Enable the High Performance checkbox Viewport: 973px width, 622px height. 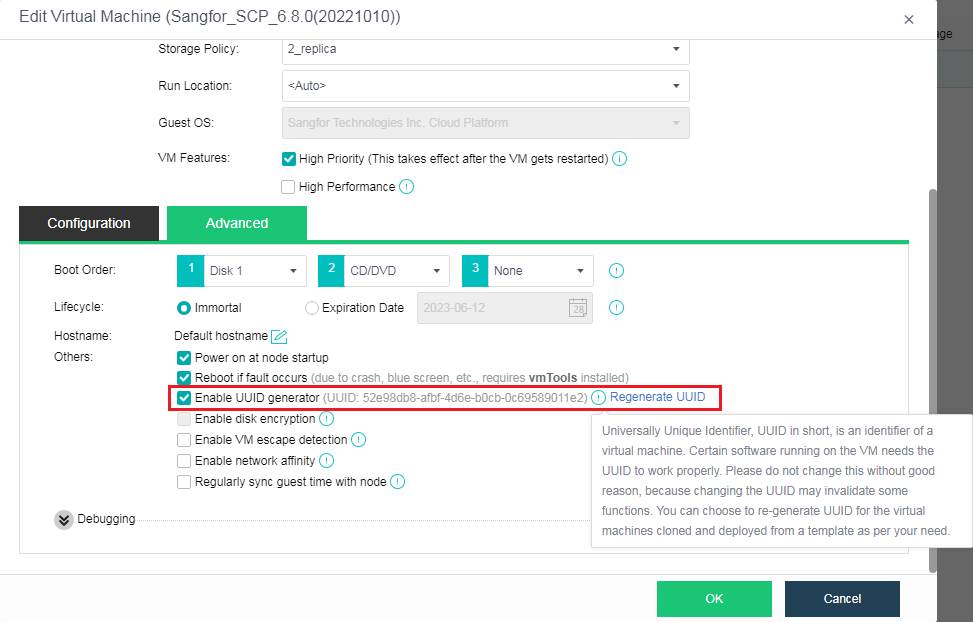(x=288, y=187)
